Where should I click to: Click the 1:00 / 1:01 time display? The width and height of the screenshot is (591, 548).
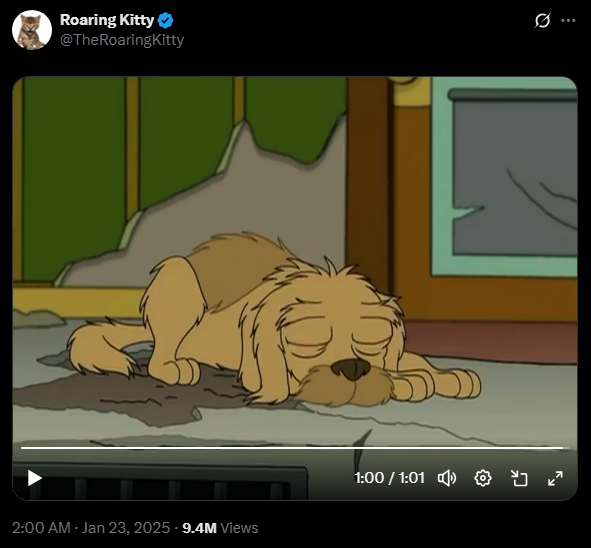(389, 478)
